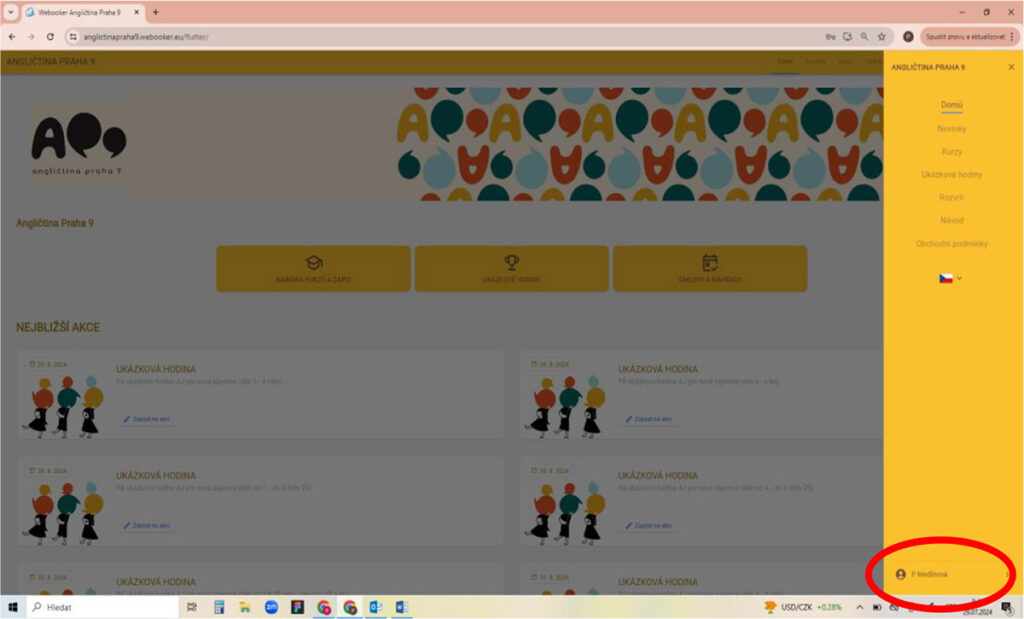
Task: Close the yellow side menu drawer
Action: click(1011, 67)
